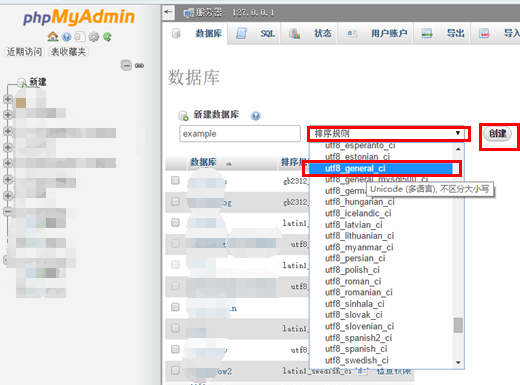Screen dimensions: 520x385
Task: Click the server icon in breadcrumb
Action: click(189, 13)
